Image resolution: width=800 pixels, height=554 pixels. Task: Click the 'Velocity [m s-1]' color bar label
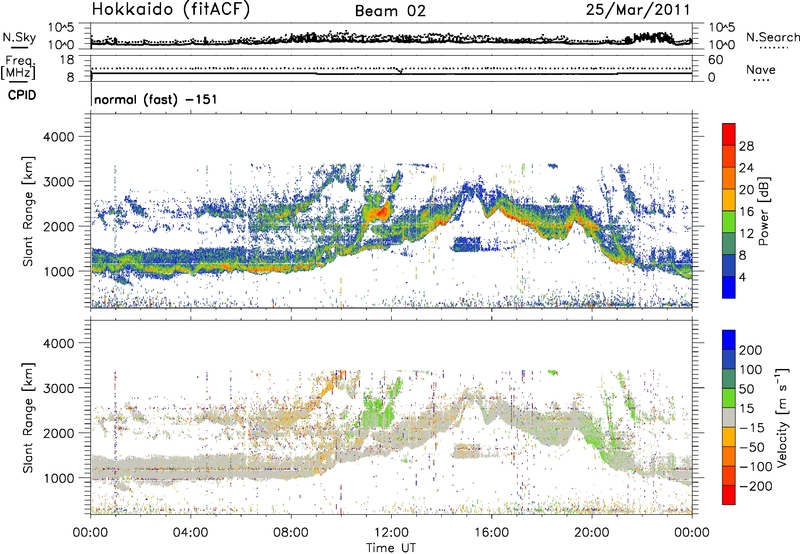[x=782, y=417]
